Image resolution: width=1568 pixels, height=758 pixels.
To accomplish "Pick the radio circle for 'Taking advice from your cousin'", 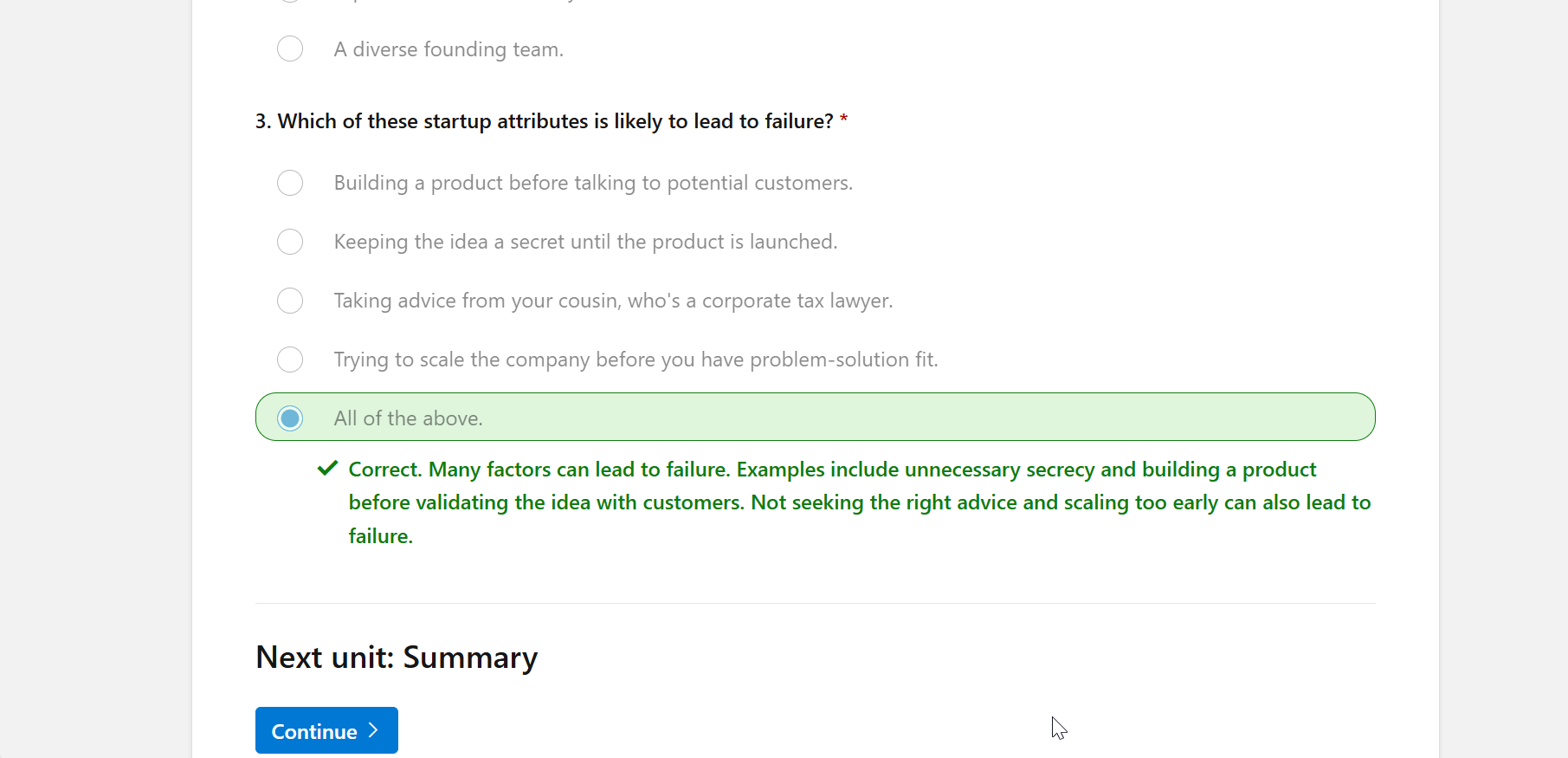I will (290, 301).
